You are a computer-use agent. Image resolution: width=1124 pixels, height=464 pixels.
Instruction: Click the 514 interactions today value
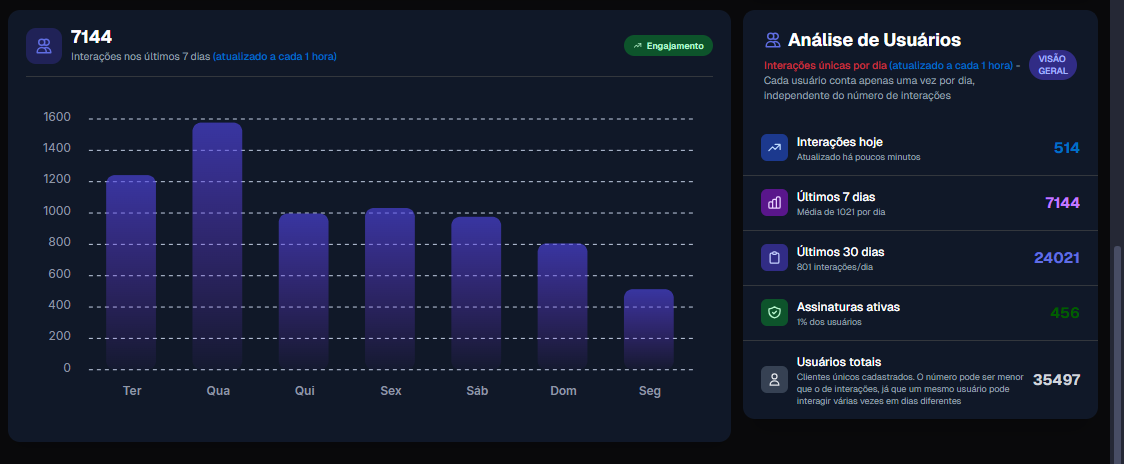[x=1066, y=148]
